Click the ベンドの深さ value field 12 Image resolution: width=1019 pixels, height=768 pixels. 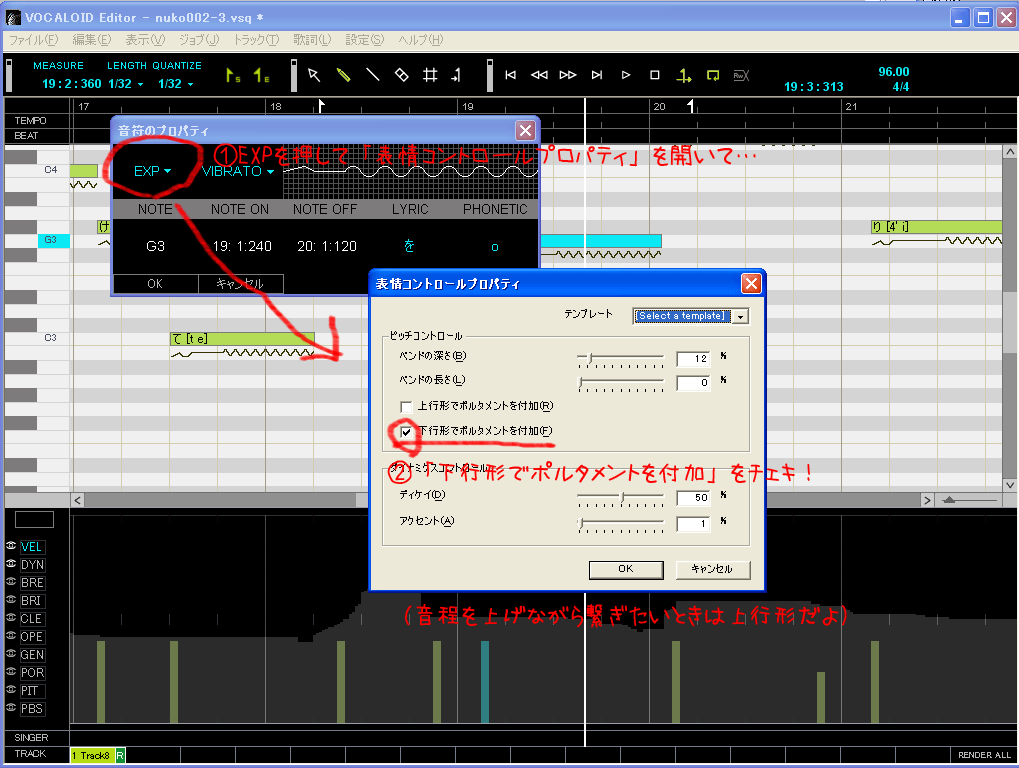tap(693, 359)
